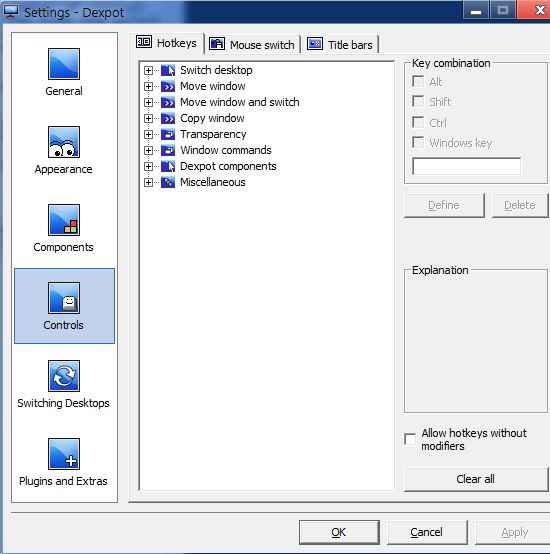
Task: Click the Define button
Action: click(x=444, y=205)
